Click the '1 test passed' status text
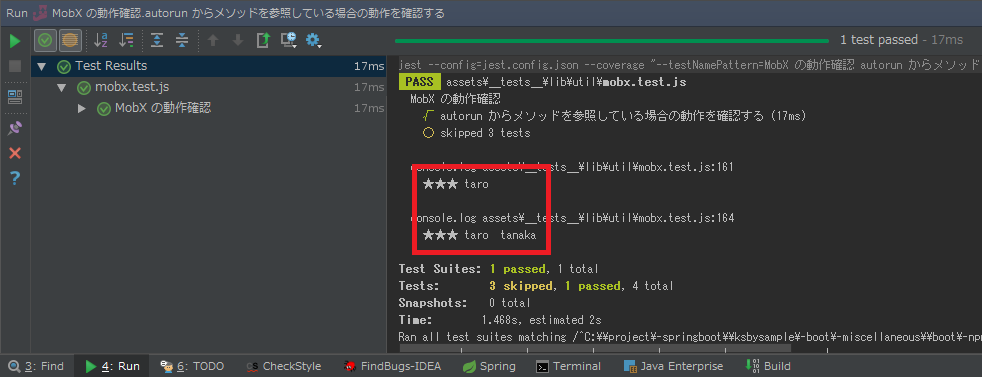 pos(879,40)
